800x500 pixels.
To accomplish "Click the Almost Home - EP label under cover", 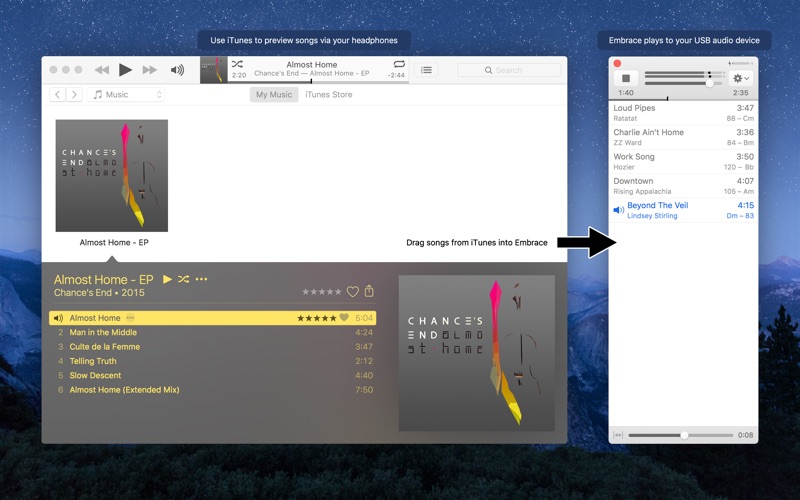I will [114, 242].
